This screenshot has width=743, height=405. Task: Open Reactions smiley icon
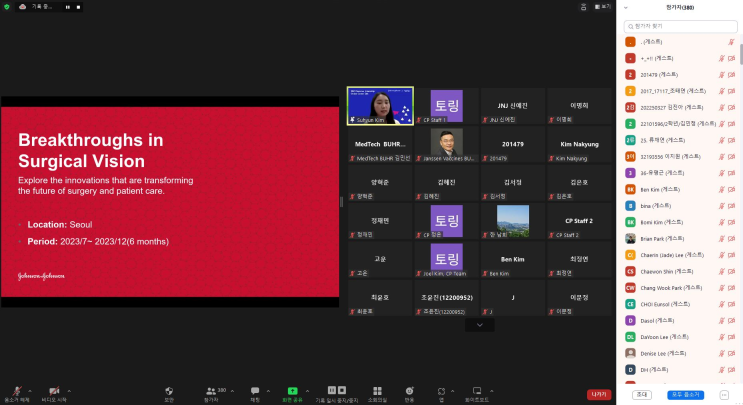coord(409,391)
